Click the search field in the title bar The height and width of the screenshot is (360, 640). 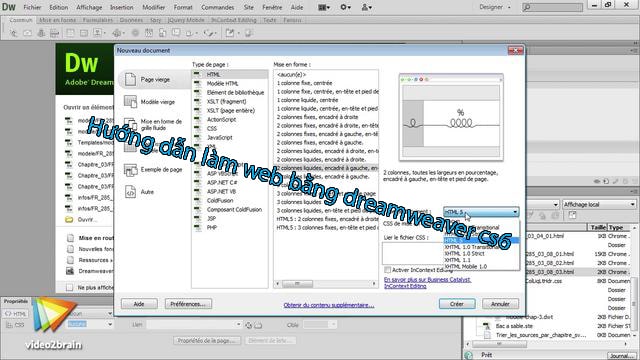pos(552,7)
